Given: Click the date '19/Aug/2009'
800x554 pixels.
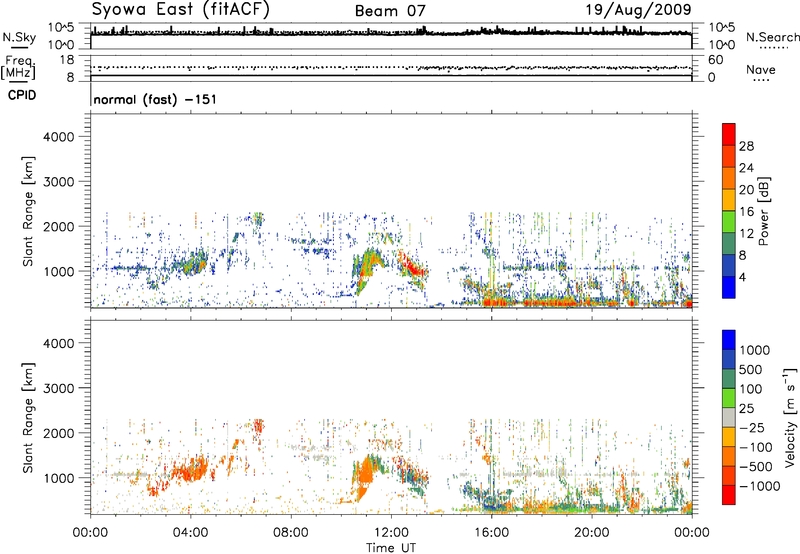Looking at the screenshot, I should (x=638, y=9).
